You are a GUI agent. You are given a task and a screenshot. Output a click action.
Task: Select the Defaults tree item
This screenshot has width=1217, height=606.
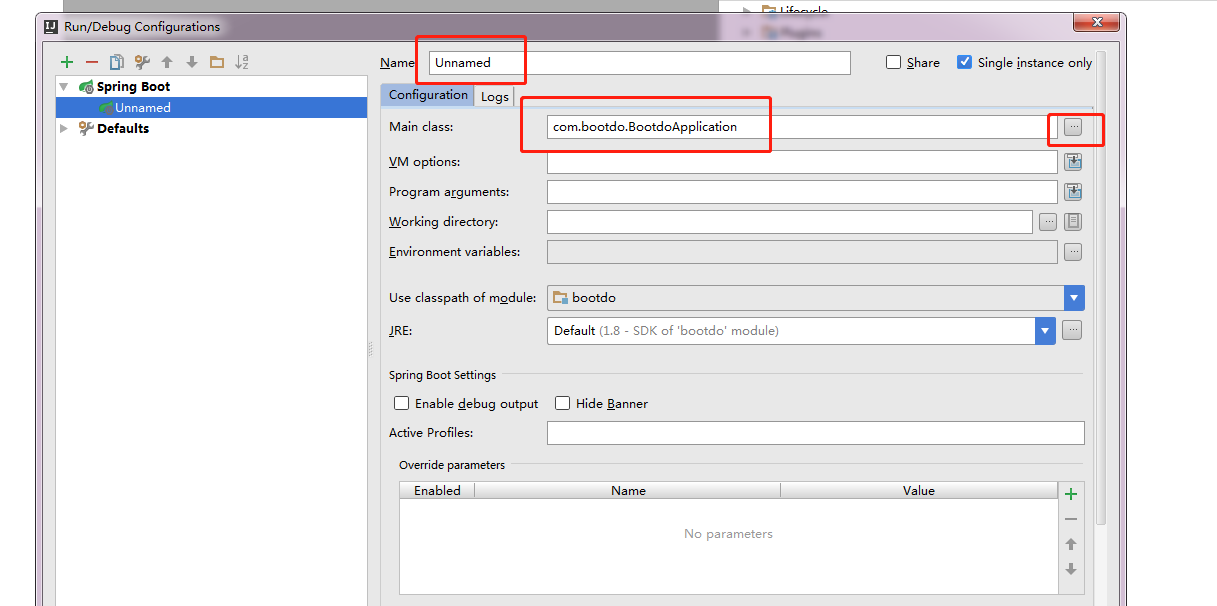(123, 128)
